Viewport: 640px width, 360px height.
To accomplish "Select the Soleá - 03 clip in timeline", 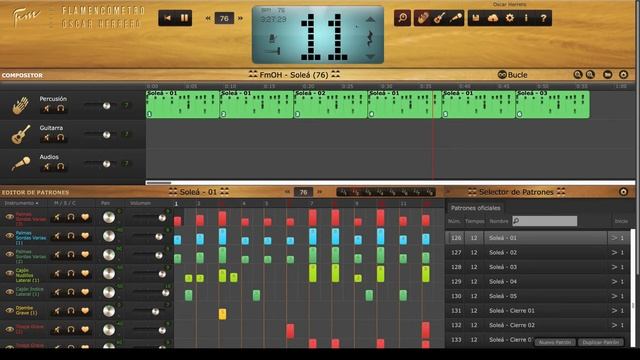I will (x=552, y=104).
